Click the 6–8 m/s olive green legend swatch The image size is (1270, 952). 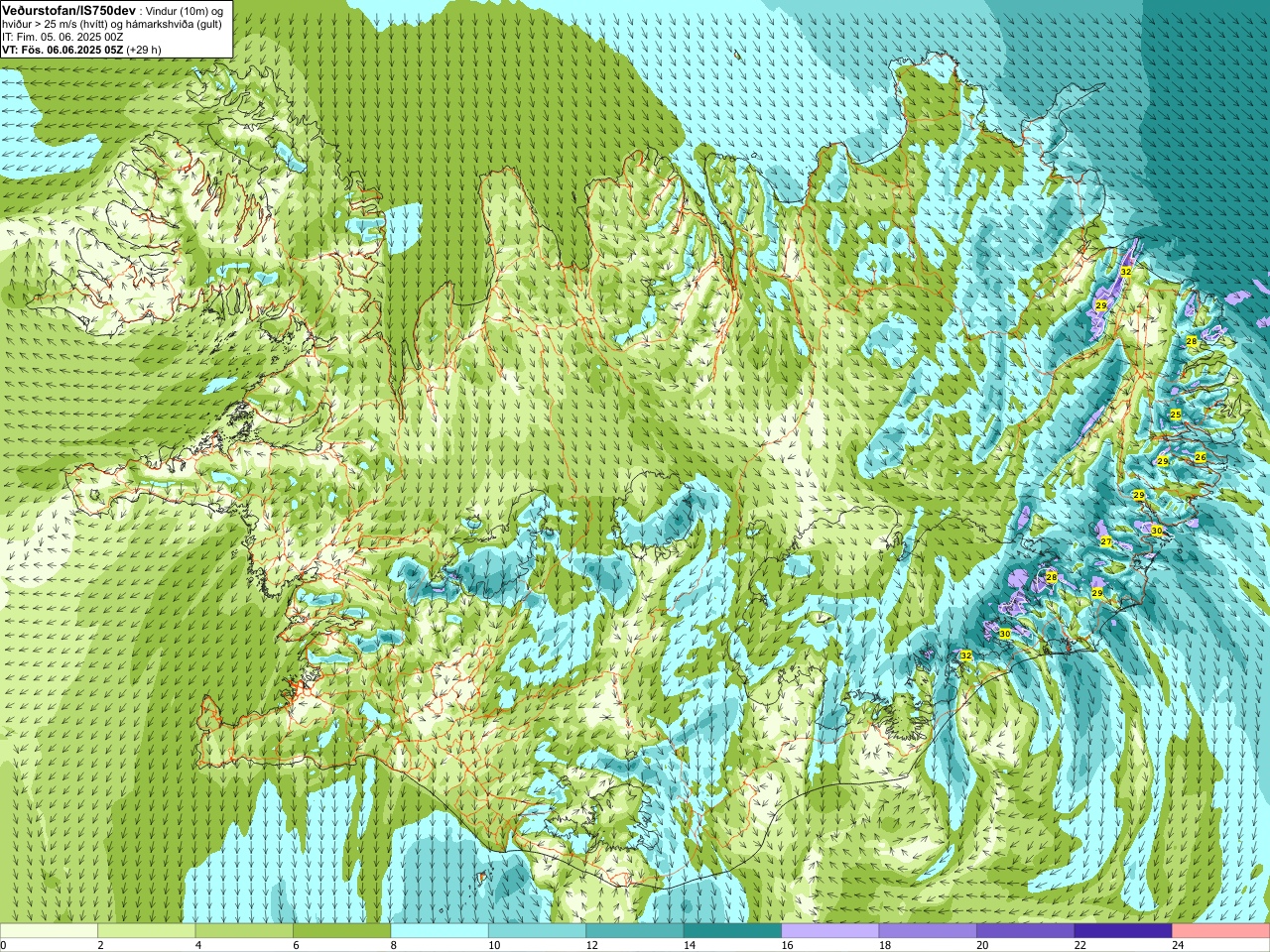341,931
